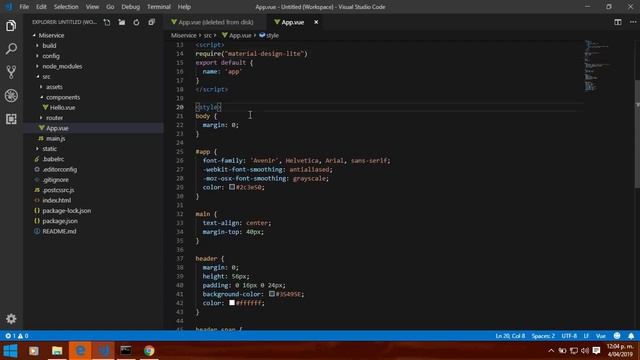Click the Ln 20, Col 8 cursor position
Viewport: 640px width, 360px height.
(x=510, y=336)
